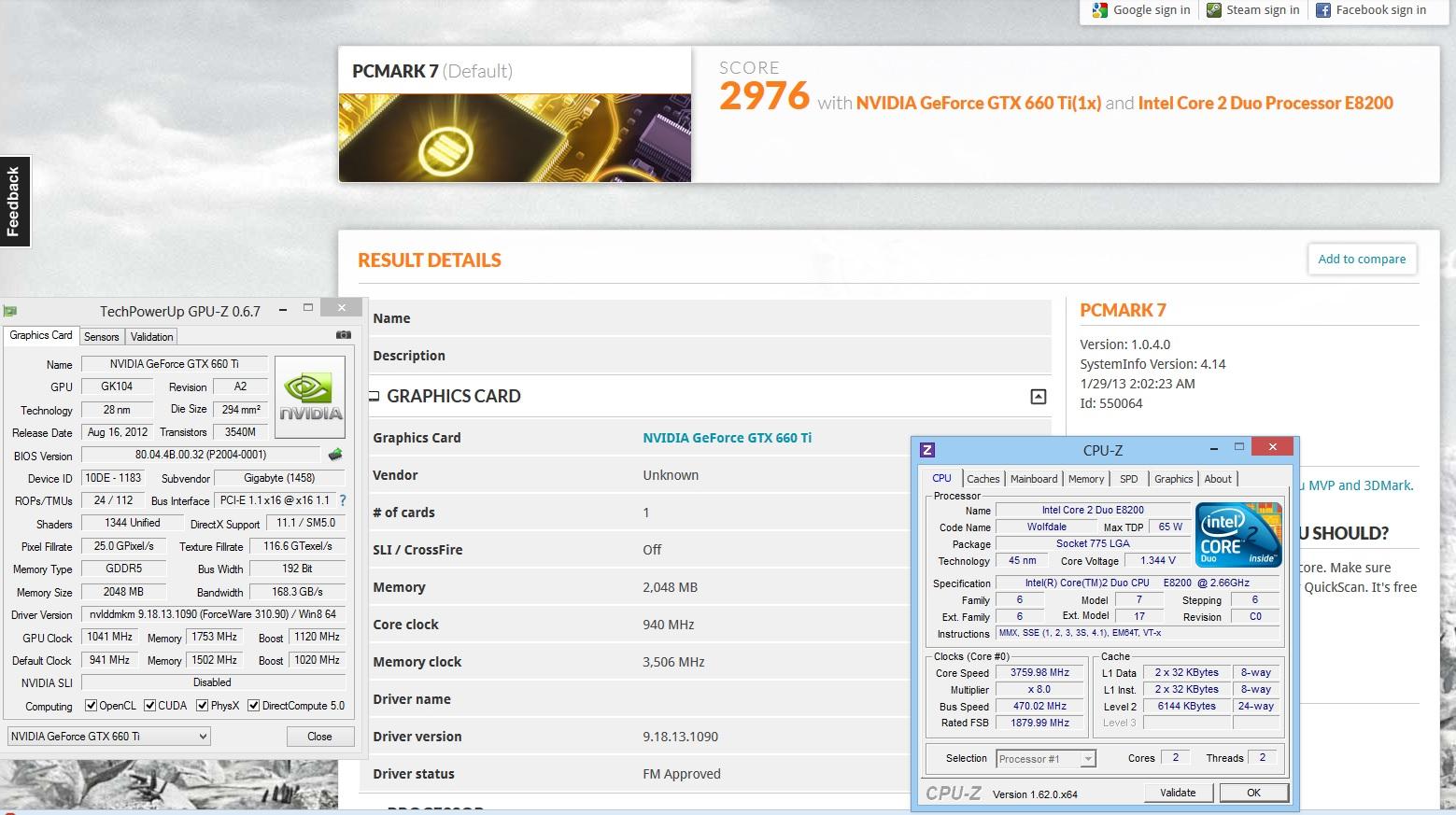Screen dimensions: 1456x815
Task: Open the GPU selection dropdown in GPU-Z
Action: point(108,737)
